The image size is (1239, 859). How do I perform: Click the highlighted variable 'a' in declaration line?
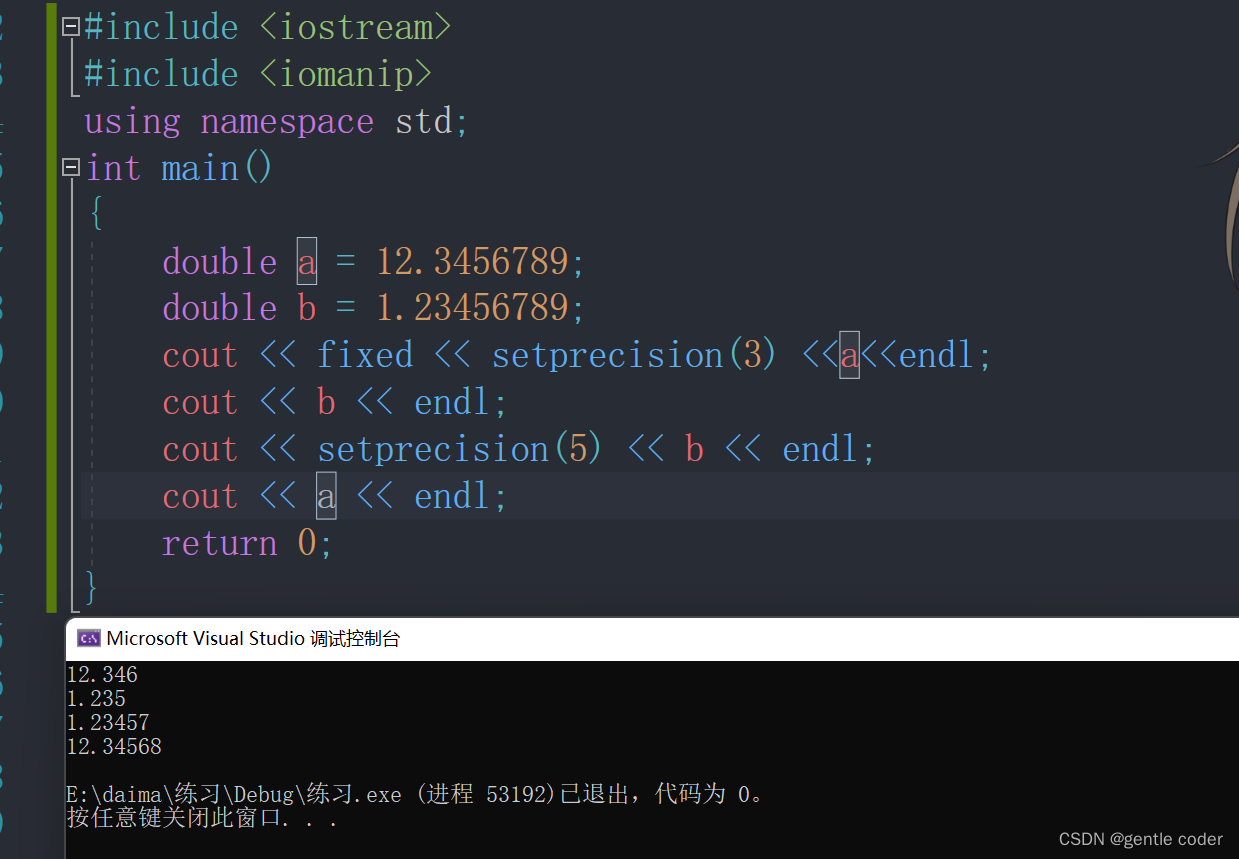[306, 261]
